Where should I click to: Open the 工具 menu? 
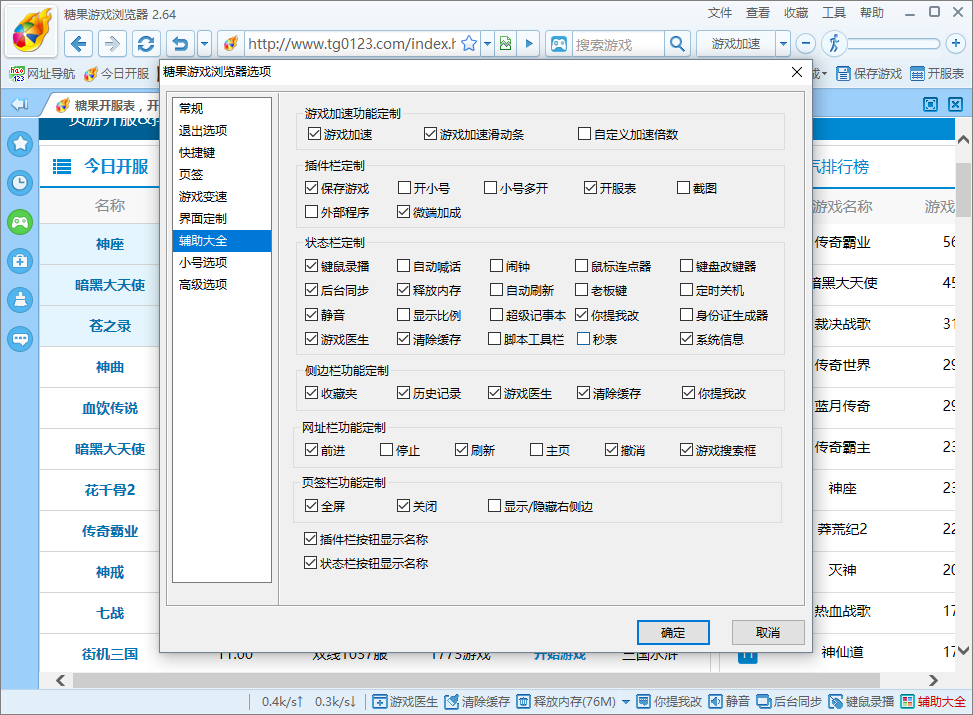pos(833,13)
